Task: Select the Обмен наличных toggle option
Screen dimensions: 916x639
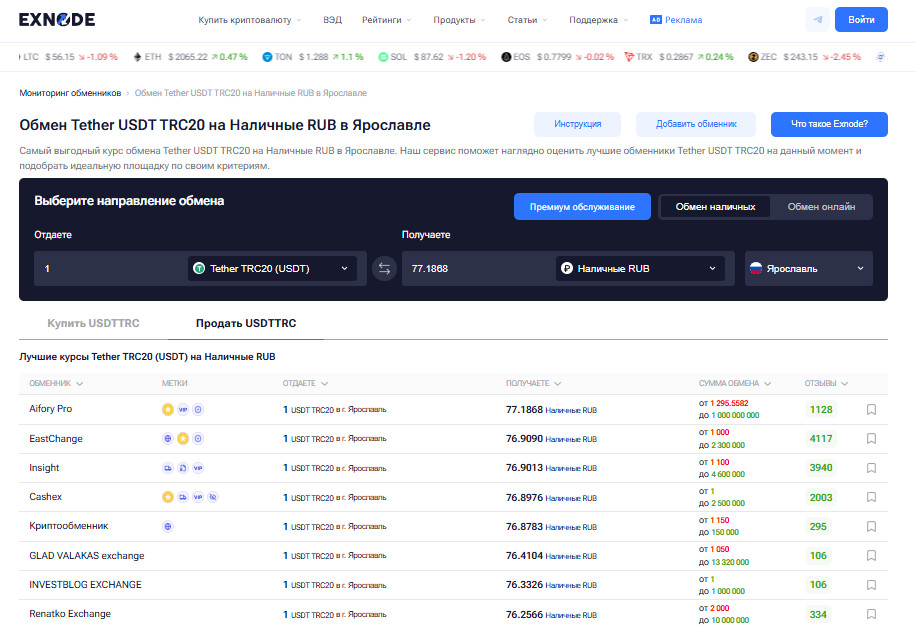Action: [715, 207]
